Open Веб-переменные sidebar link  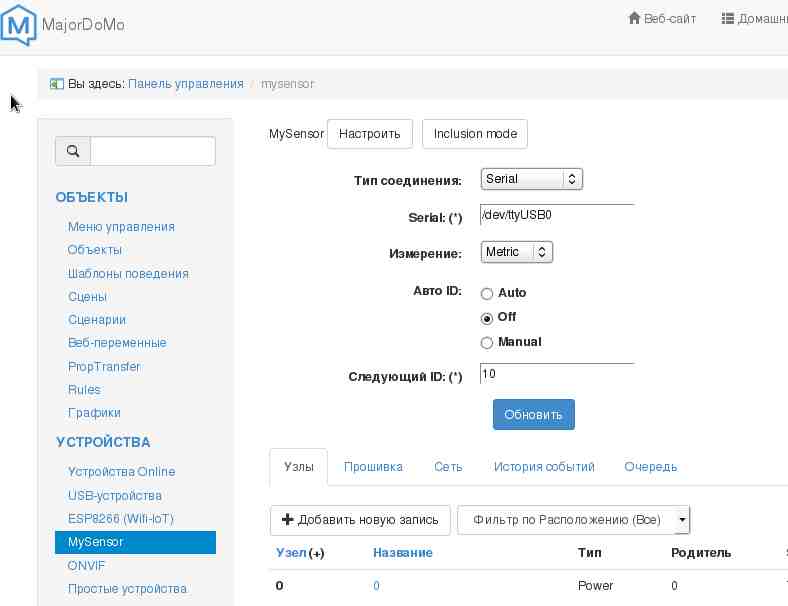pos(117,343)
